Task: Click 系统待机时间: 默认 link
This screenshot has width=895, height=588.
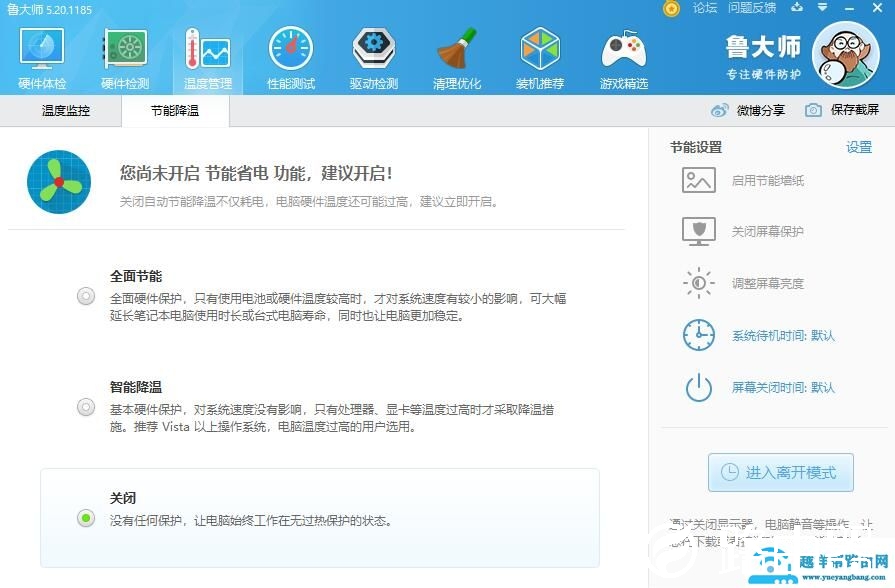Action: [x=783, y=336]
